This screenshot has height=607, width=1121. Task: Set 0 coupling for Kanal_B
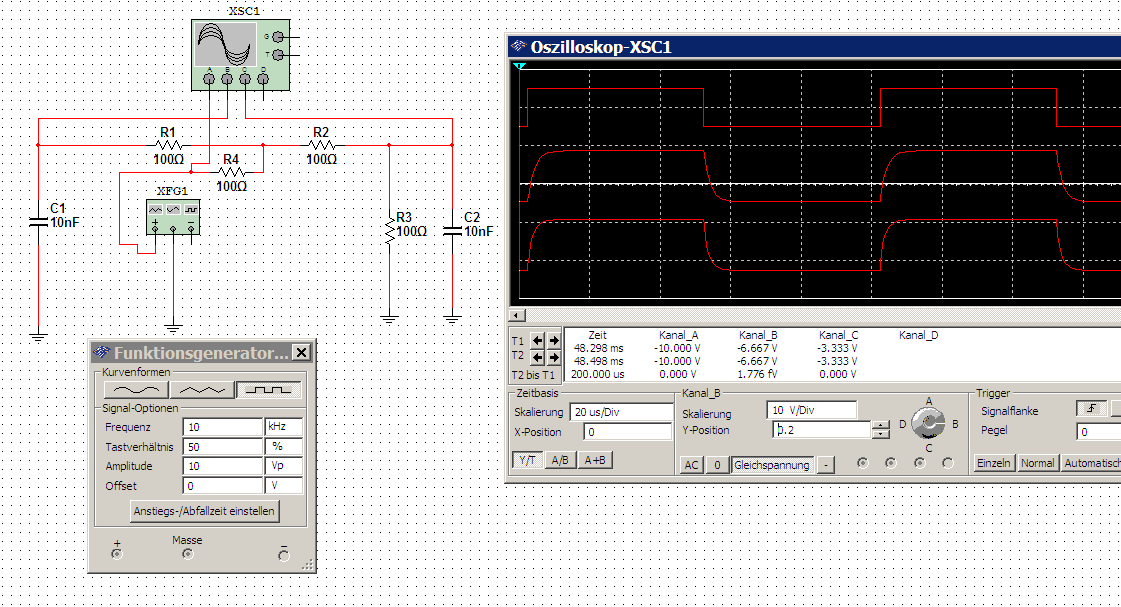[x=717, y=465]
